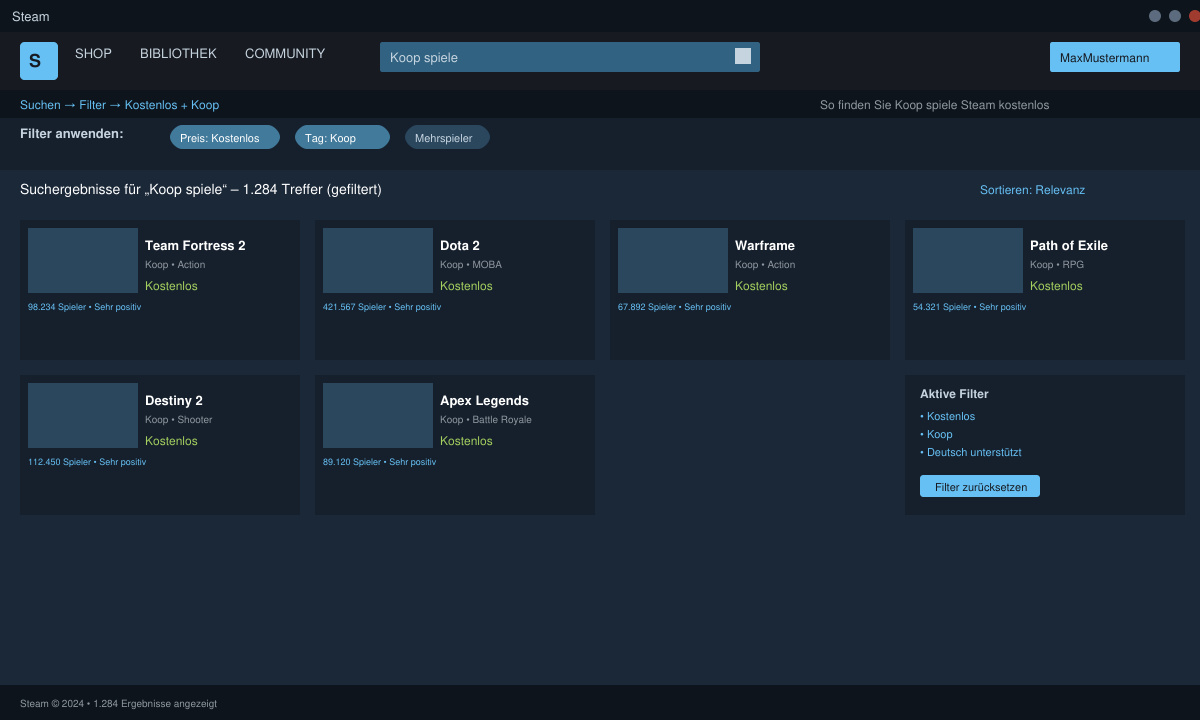Image resolution: width=1200 pixels, height=720 pixels.
Task: Click Koop • Battle Royale genre text
Action: pyautogui.click(x=486, y=420)
